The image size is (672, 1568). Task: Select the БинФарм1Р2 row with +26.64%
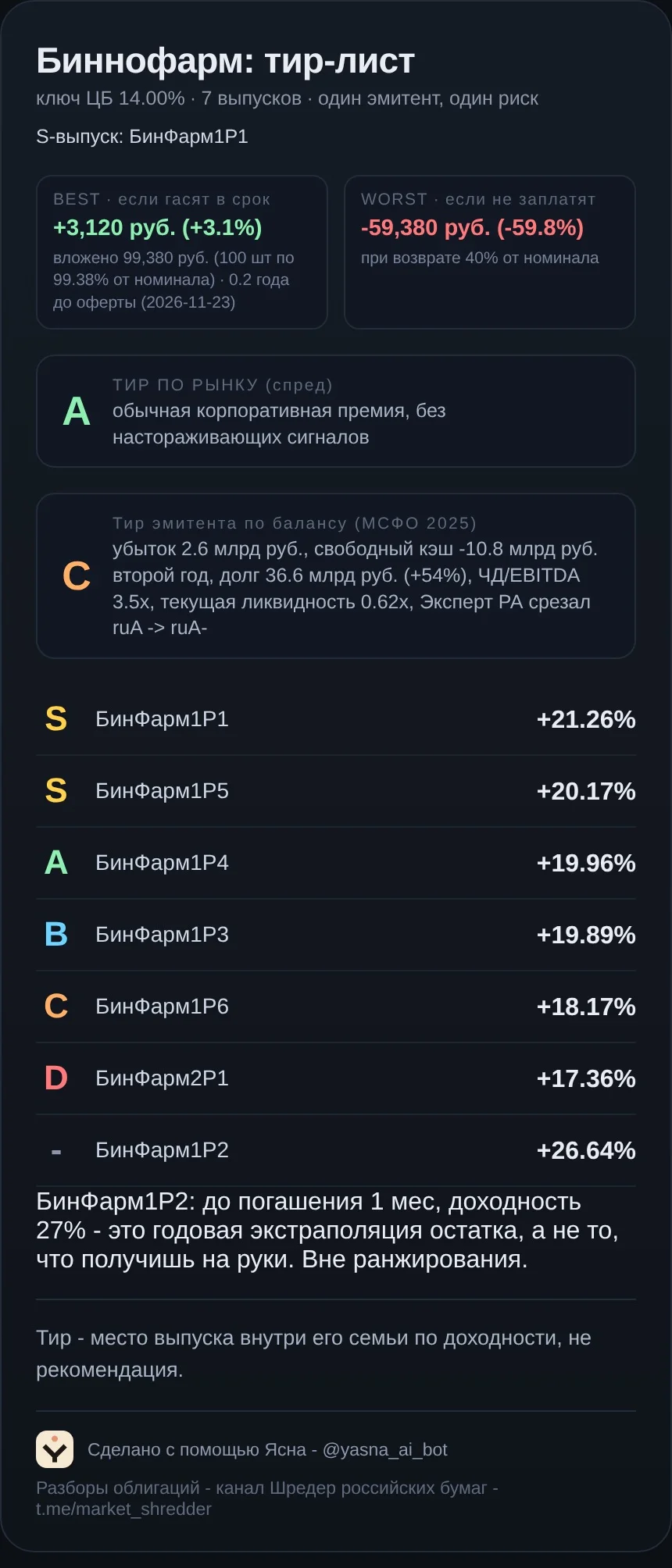point(336,1150)
